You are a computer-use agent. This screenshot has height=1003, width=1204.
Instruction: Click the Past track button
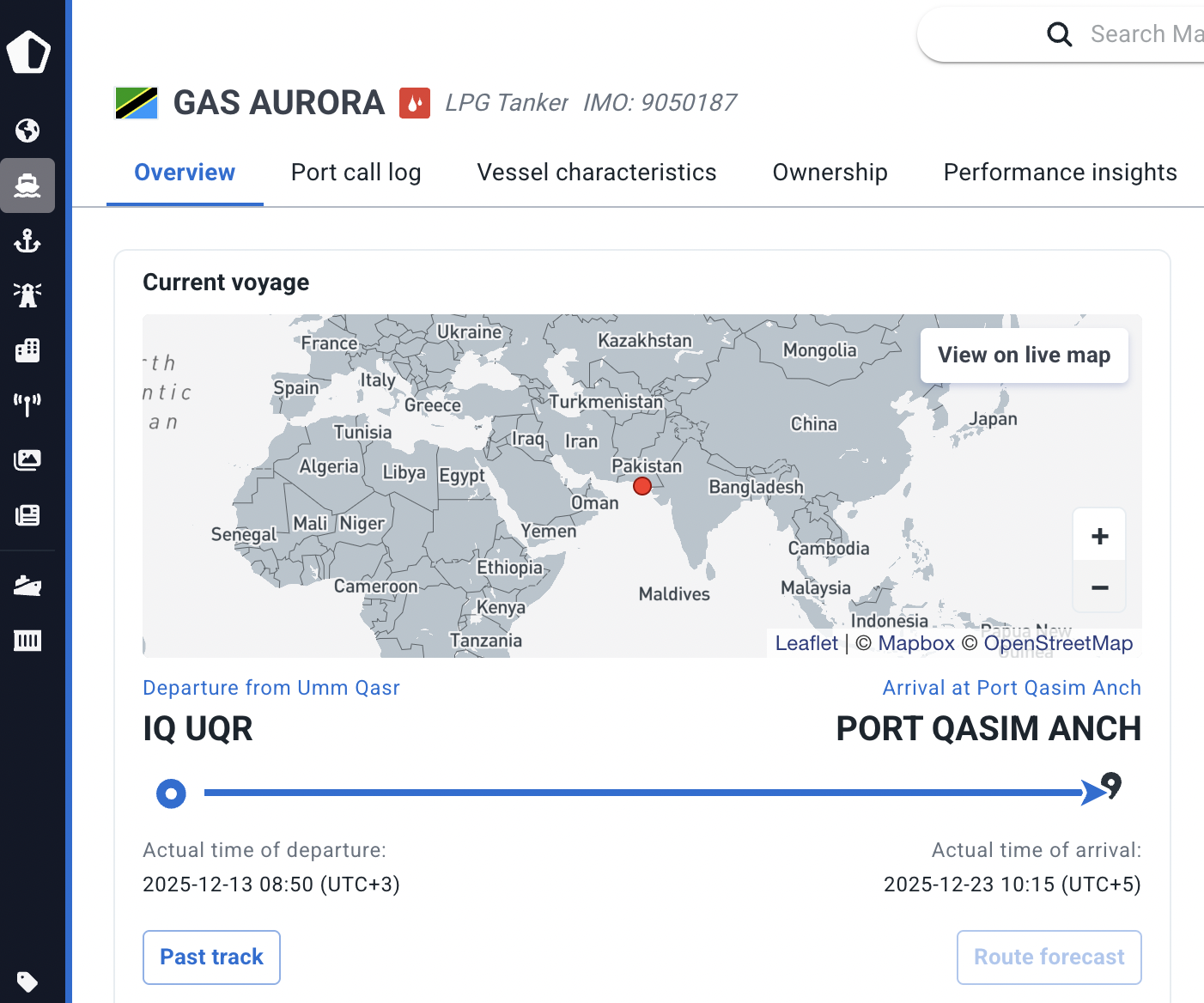[211, 957]
